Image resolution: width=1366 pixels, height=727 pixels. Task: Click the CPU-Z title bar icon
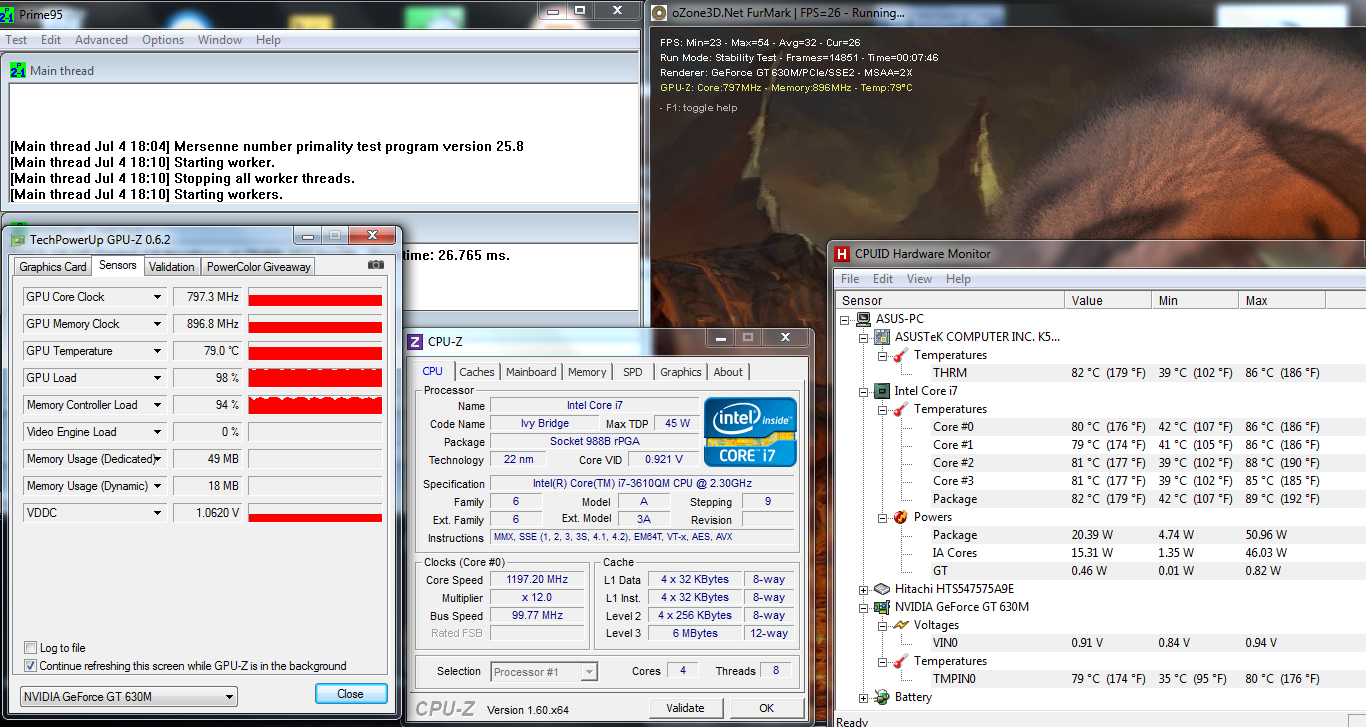click(416, 342)
